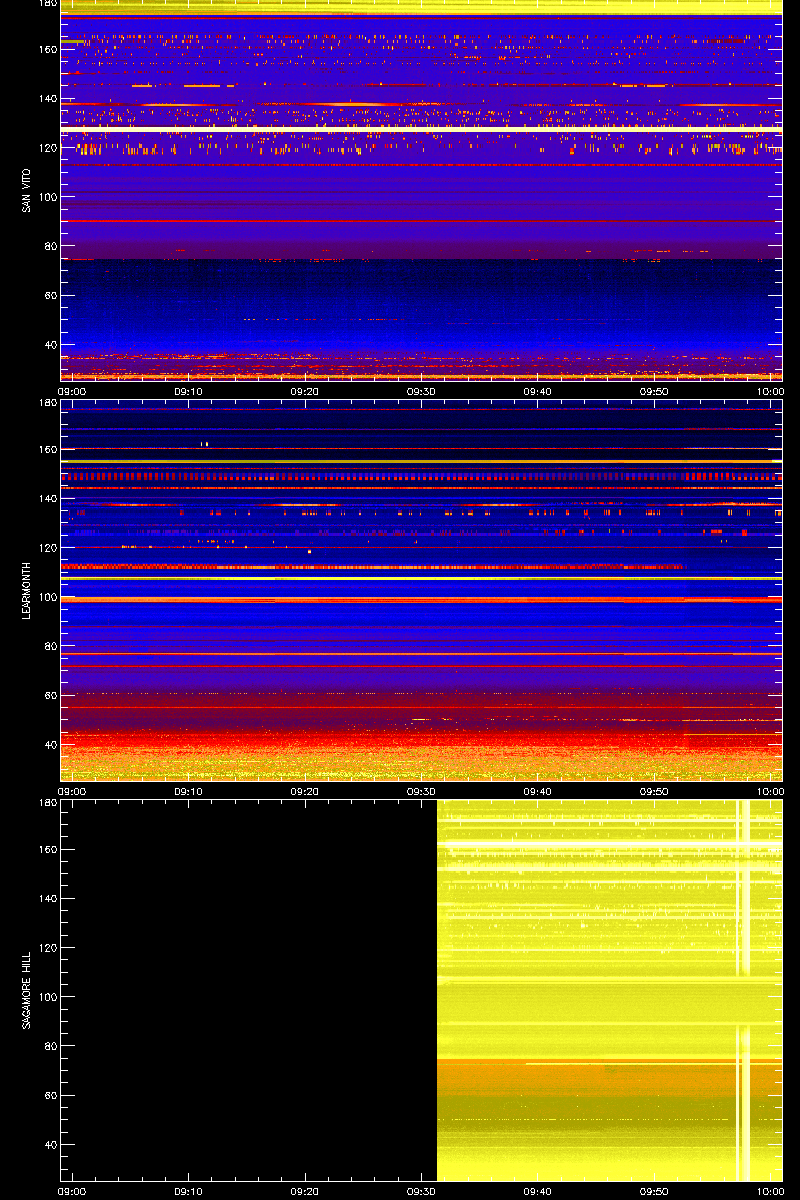This screenshot has height=1200, width=800.
Task: Click the 09:40 label under Learmonth panel
Action: [x=538, y=792]
